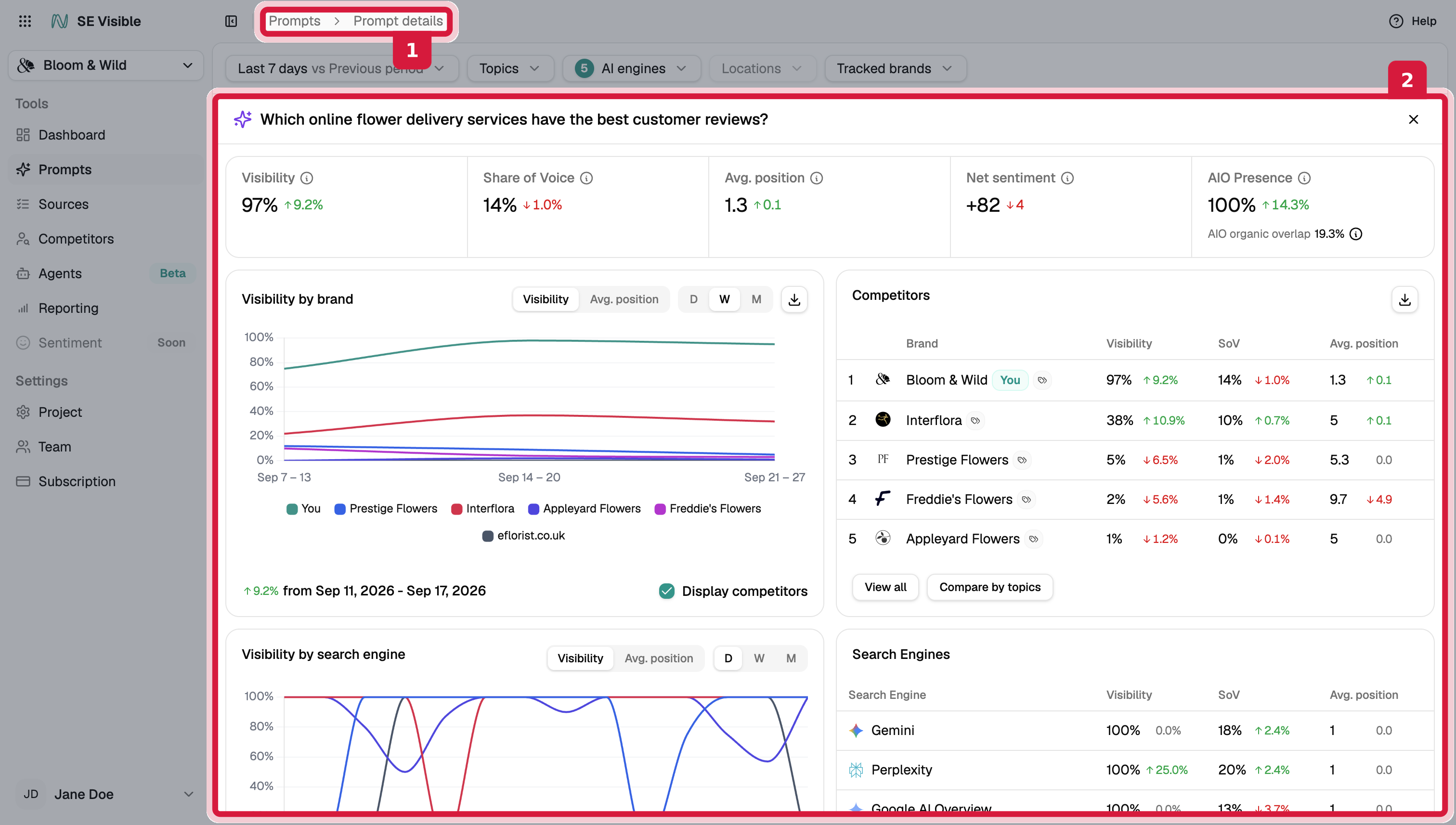Viewport: 1456px width, 825px height.
Task: Click the Sep 14 – 20 axis label
Action: [x=529, y=477]
